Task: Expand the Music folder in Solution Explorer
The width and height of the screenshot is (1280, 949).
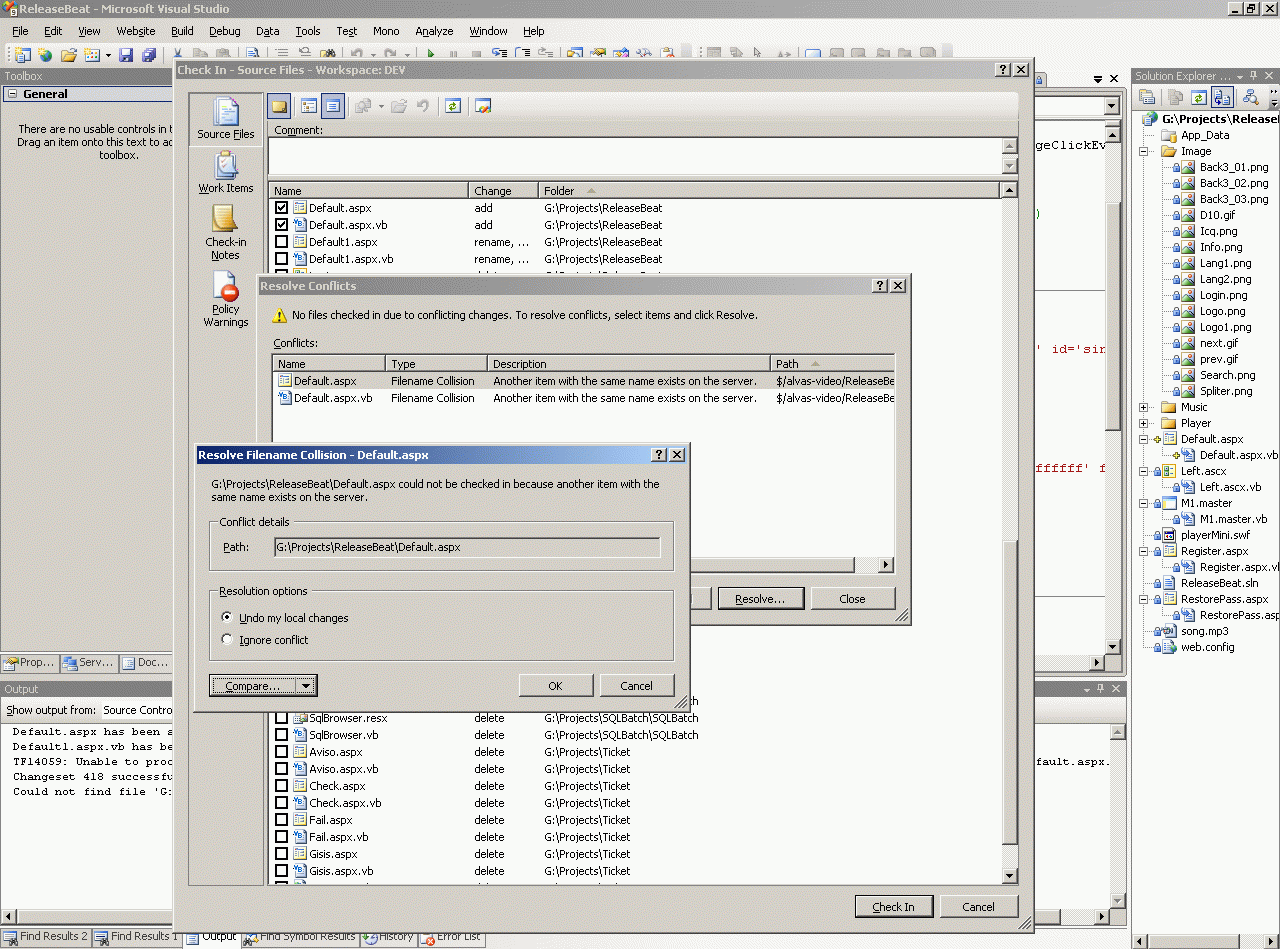Action: click(1144, 407)
